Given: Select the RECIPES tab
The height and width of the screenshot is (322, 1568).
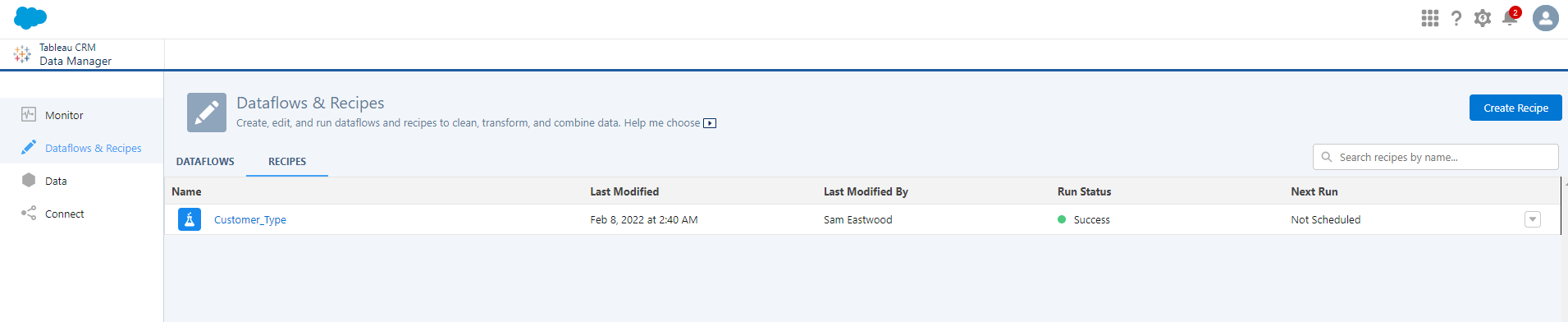Looking at the screenshot, I should [287, 161].
